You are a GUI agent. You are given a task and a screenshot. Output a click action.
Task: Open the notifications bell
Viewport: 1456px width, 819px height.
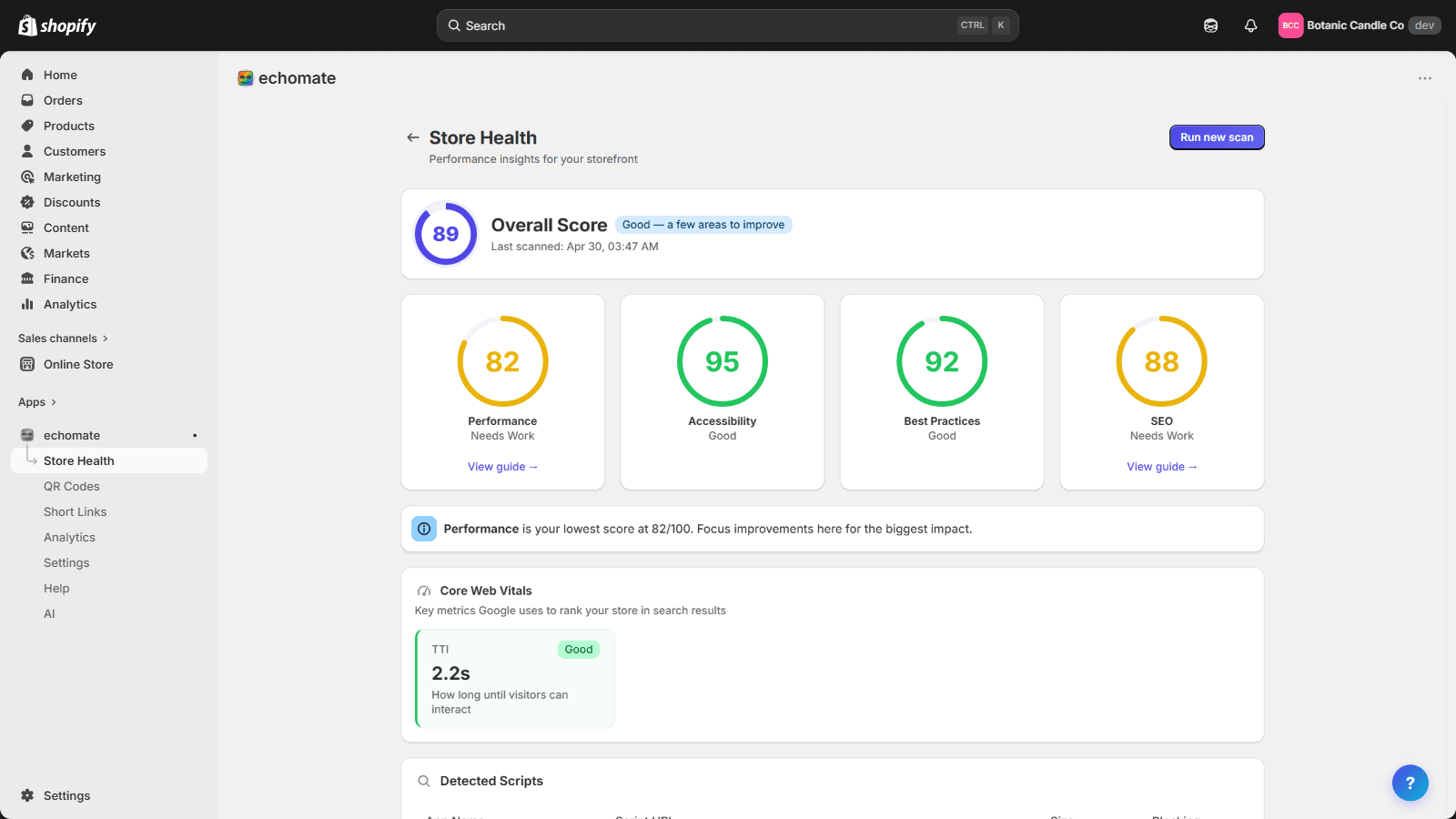coord(1251,25)
